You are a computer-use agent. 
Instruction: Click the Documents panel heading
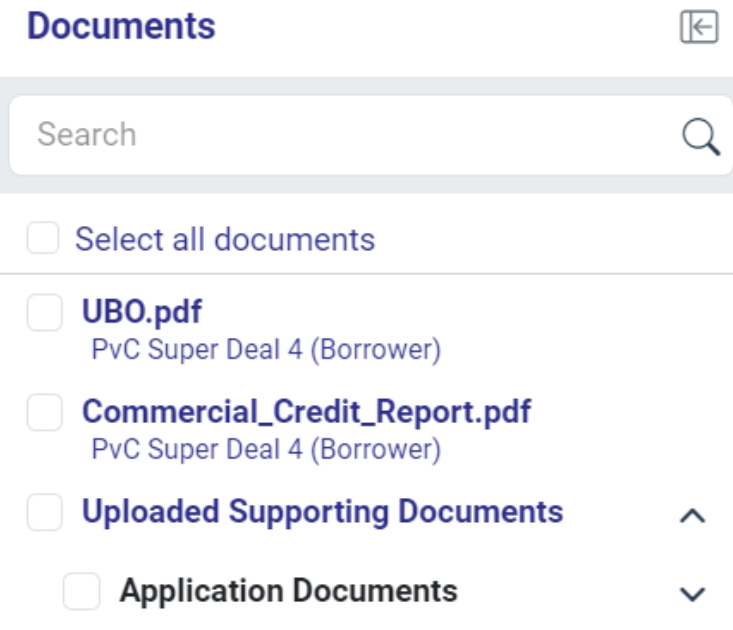tap(121, 27)
